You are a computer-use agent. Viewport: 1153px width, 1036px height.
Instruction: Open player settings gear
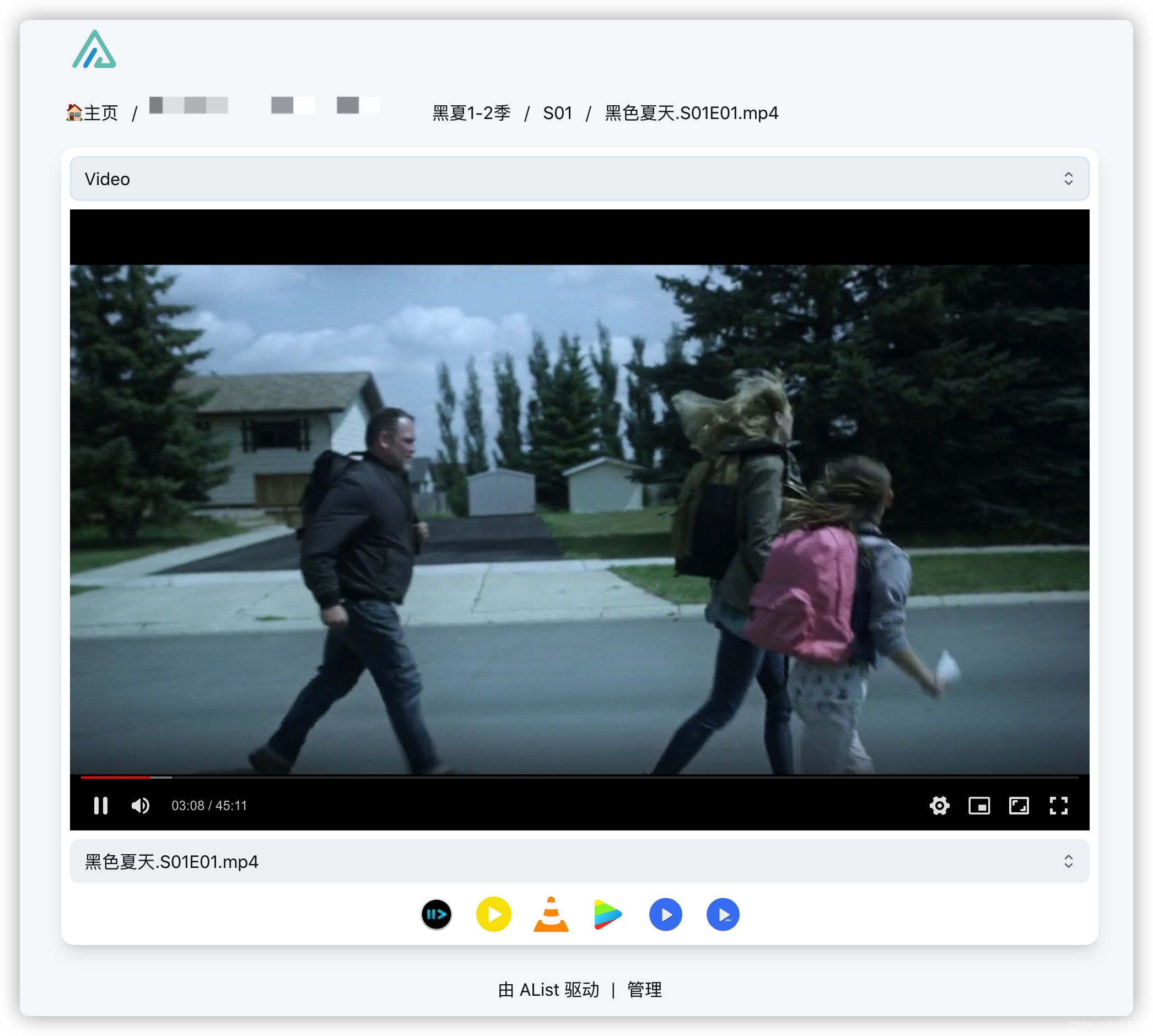(x=939, y=806)
